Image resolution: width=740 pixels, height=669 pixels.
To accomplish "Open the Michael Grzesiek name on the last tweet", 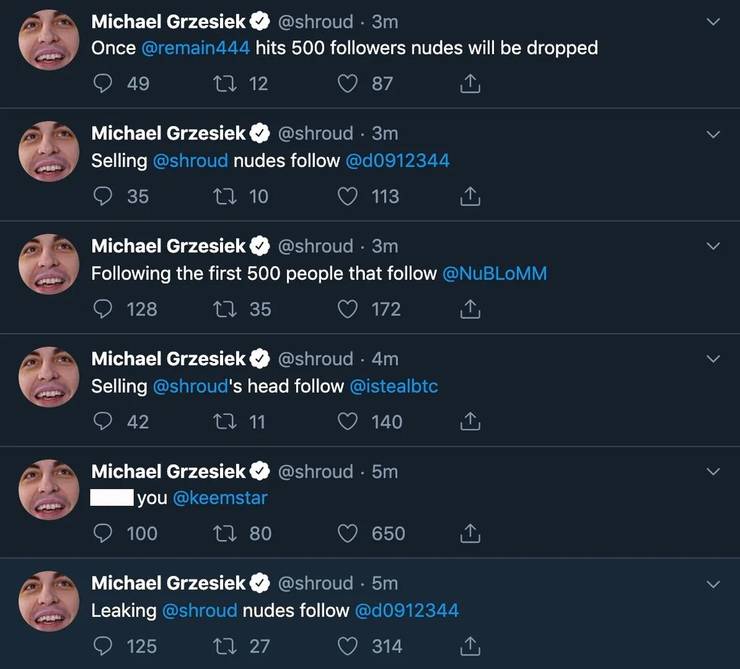I will [x=168, y=583].
